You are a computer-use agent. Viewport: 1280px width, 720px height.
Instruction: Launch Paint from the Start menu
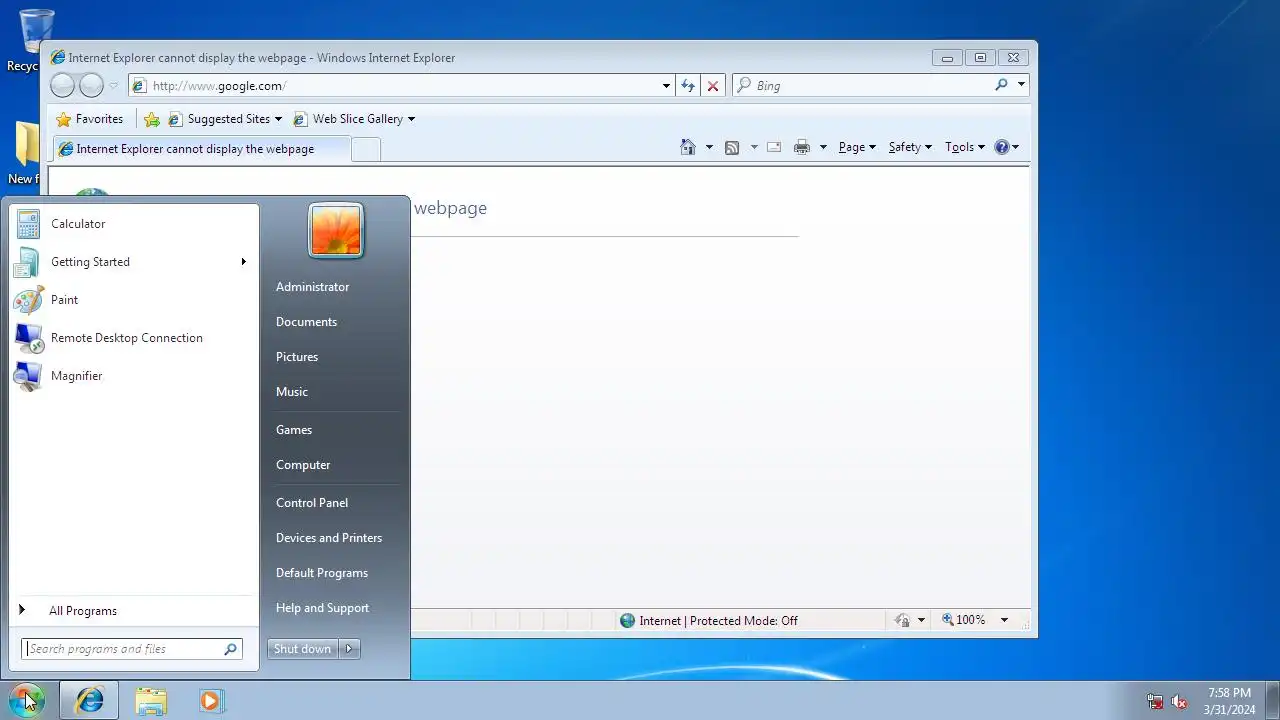click(133, 300)
